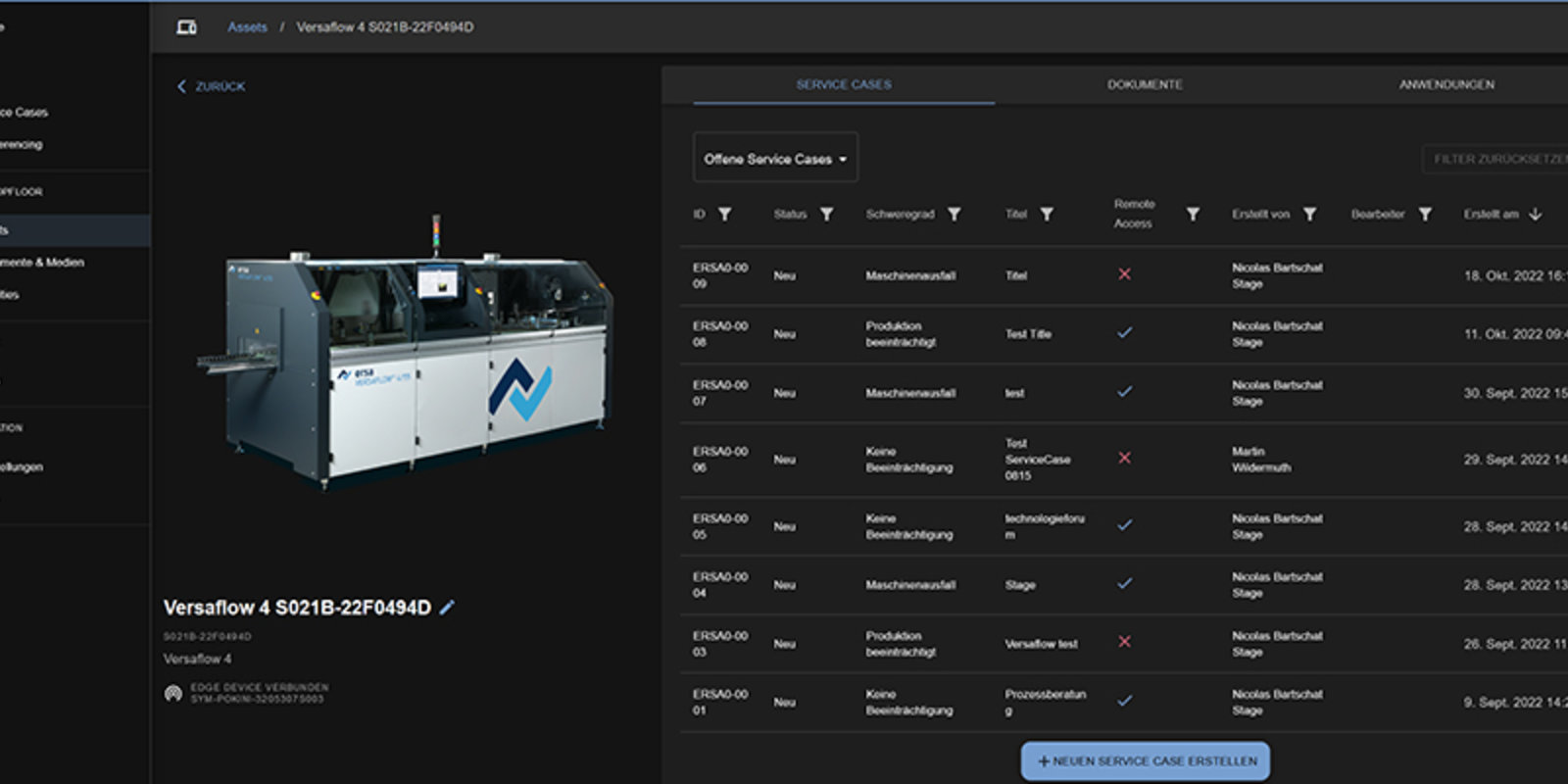Click the Schweregrad column header
This screenshot has height=784, width=1568.
coord(900,214)
